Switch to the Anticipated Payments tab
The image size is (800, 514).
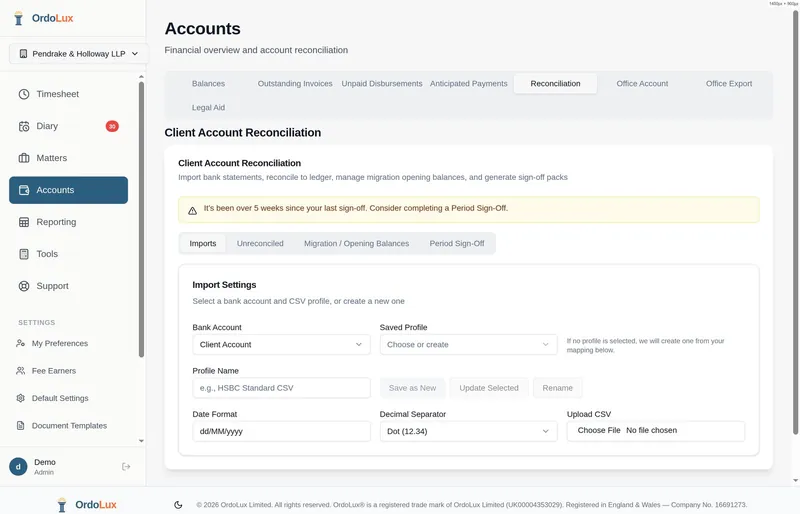click(x=468, y=84)
